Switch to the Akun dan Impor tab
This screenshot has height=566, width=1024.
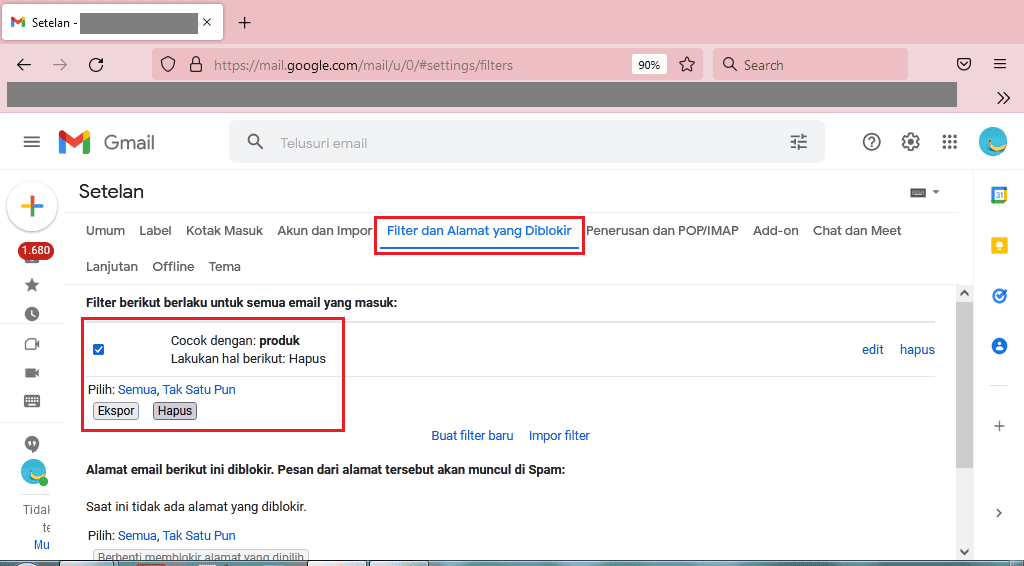[x=325, y=230]
